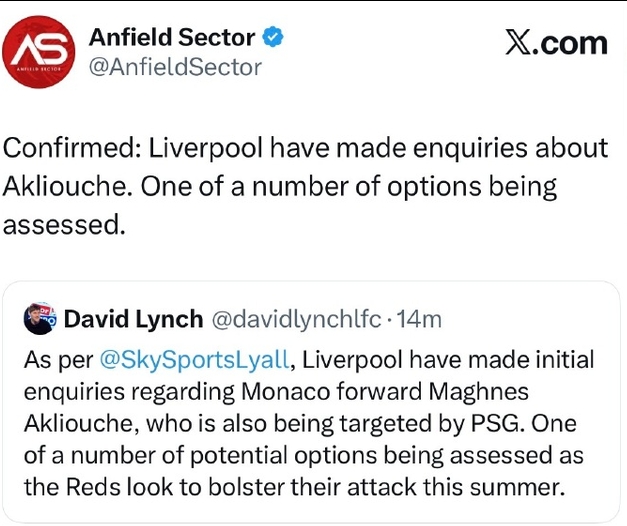Open the @davidlynchlfc handle
Screen dimensions: 627x526
click(296, 319)
